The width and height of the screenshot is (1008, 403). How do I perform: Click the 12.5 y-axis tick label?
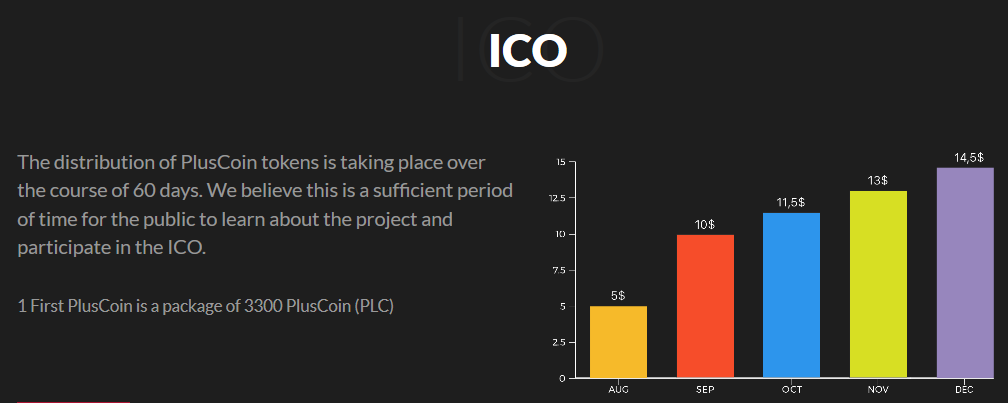tap(557, 198)
